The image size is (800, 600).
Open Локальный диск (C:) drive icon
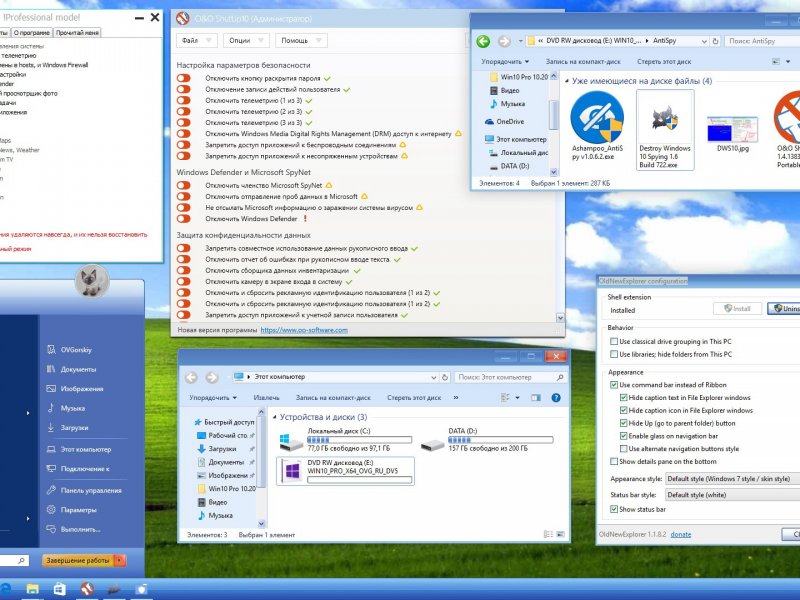point(291,442)
